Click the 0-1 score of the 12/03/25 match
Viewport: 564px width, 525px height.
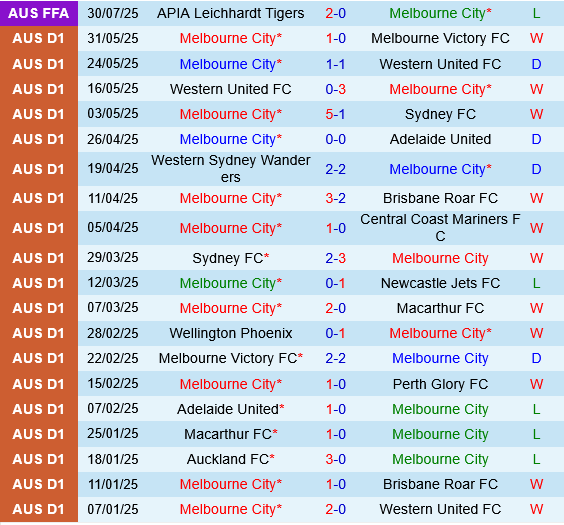[335, 283]
